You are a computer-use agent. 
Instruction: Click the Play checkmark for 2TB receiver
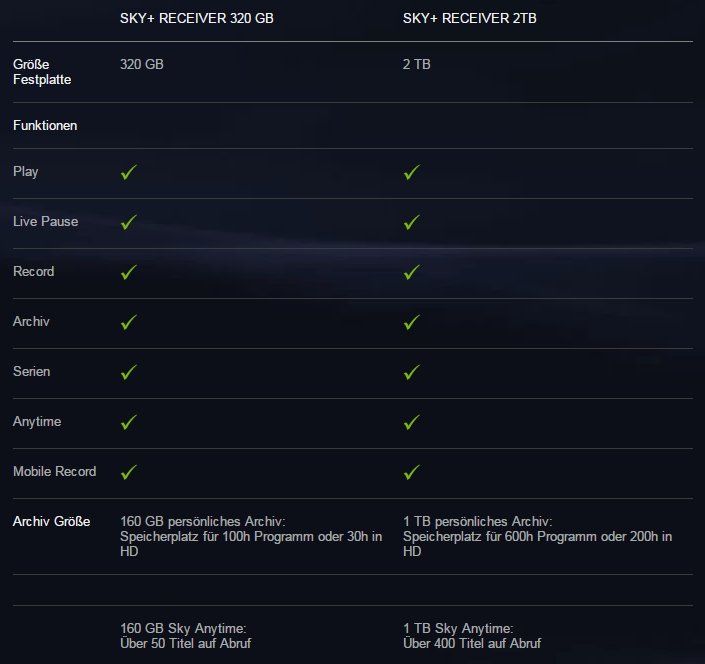click(411, 172)
